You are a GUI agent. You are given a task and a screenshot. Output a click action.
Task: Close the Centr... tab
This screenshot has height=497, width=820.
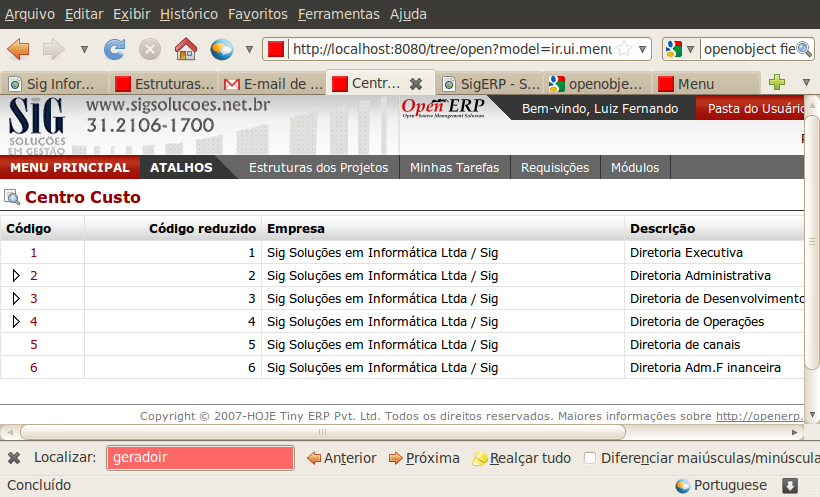[416, 83]
